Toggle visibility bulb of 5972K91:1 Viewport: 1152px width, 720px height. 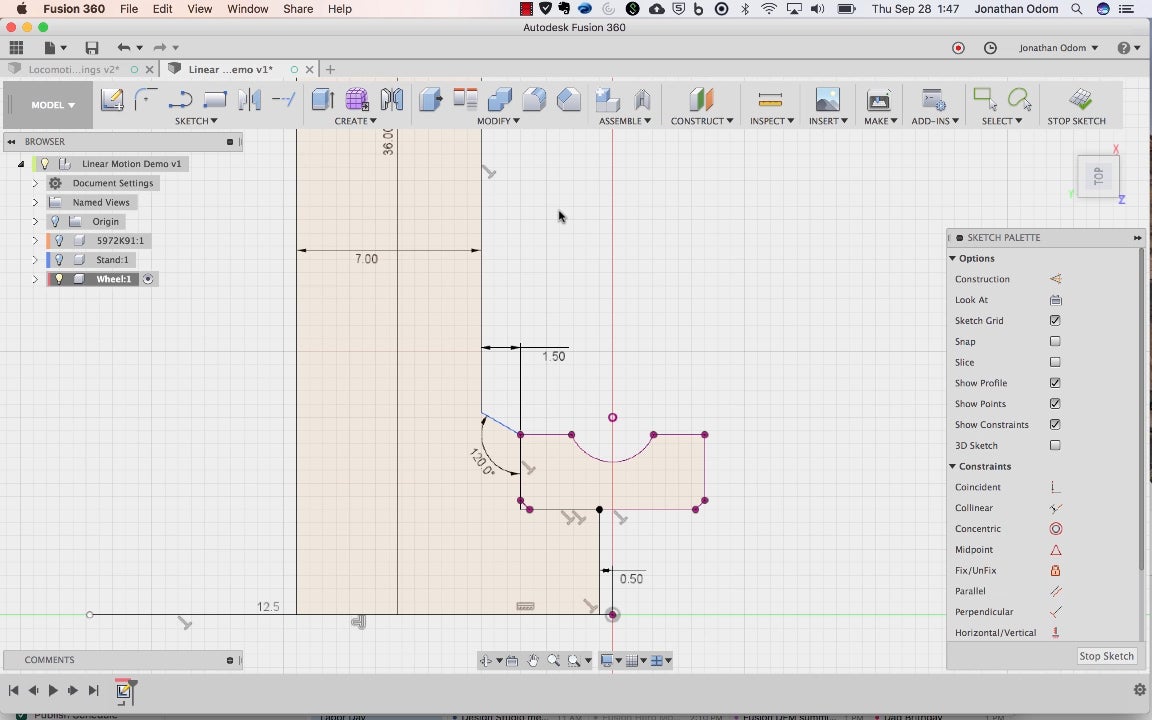point(59,241)
